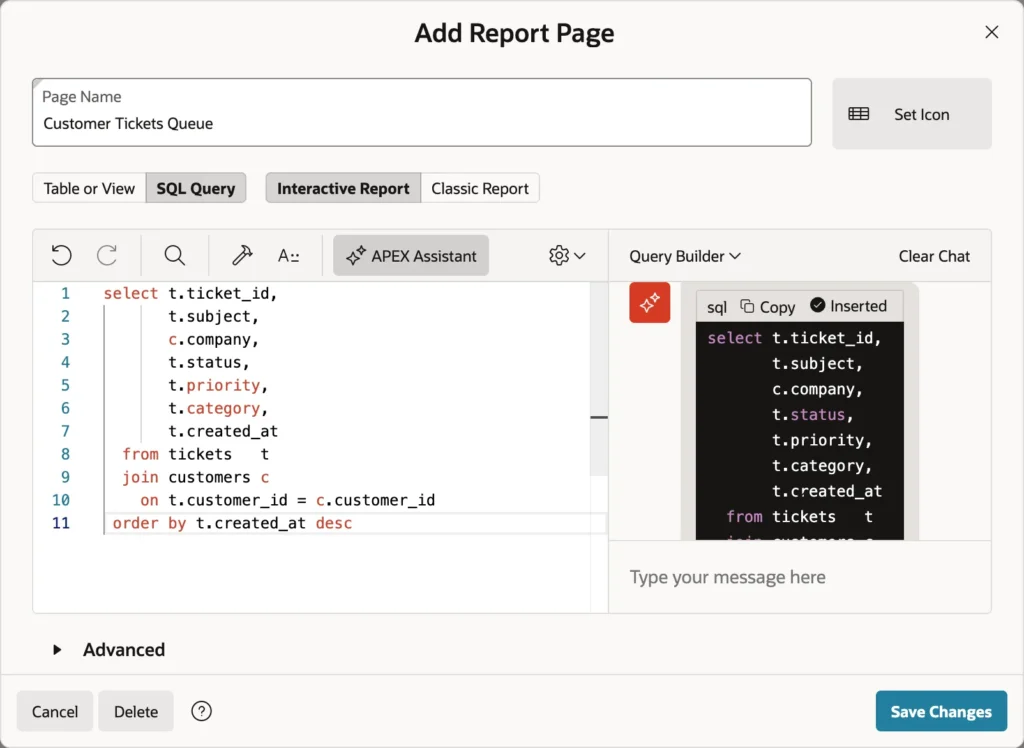
Task: Click Clear Chat
Action: tap(934, 256)
